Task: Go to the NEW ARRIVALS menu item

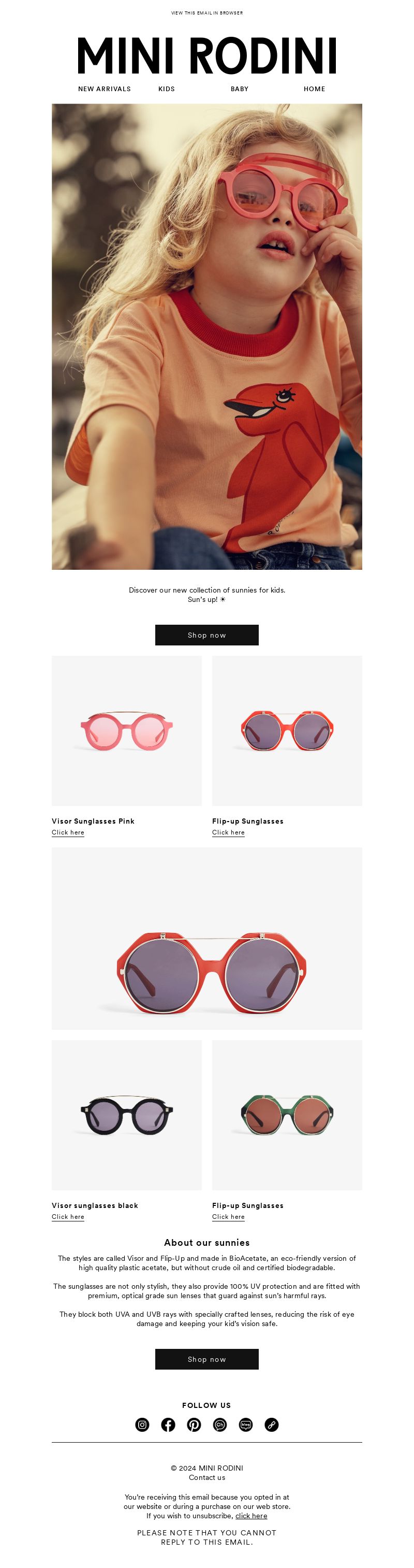Action: click(x=105, y=89)
